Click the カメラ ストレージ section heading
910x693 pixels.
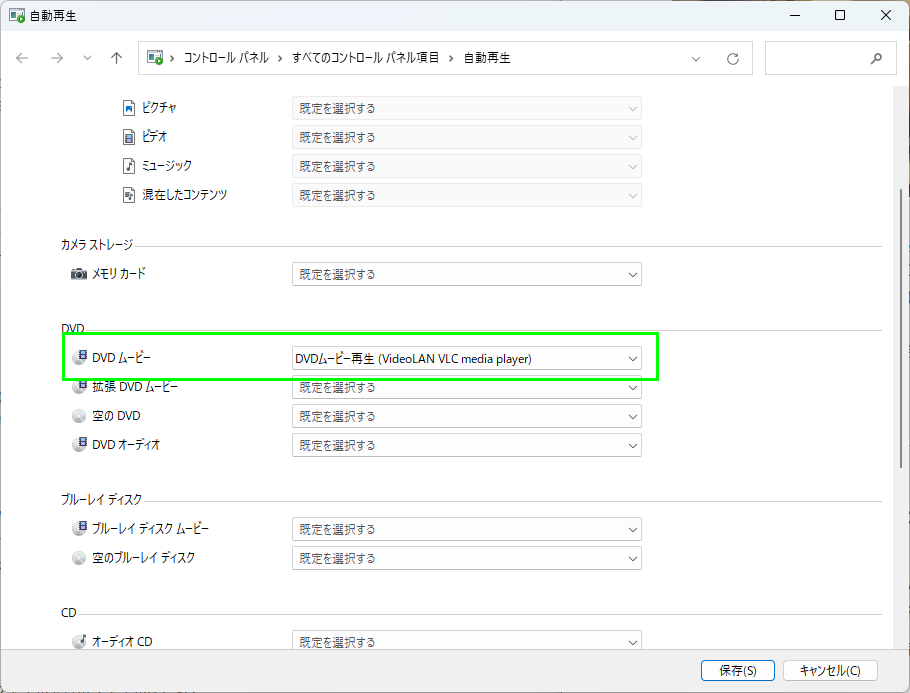tap(97, 245)
